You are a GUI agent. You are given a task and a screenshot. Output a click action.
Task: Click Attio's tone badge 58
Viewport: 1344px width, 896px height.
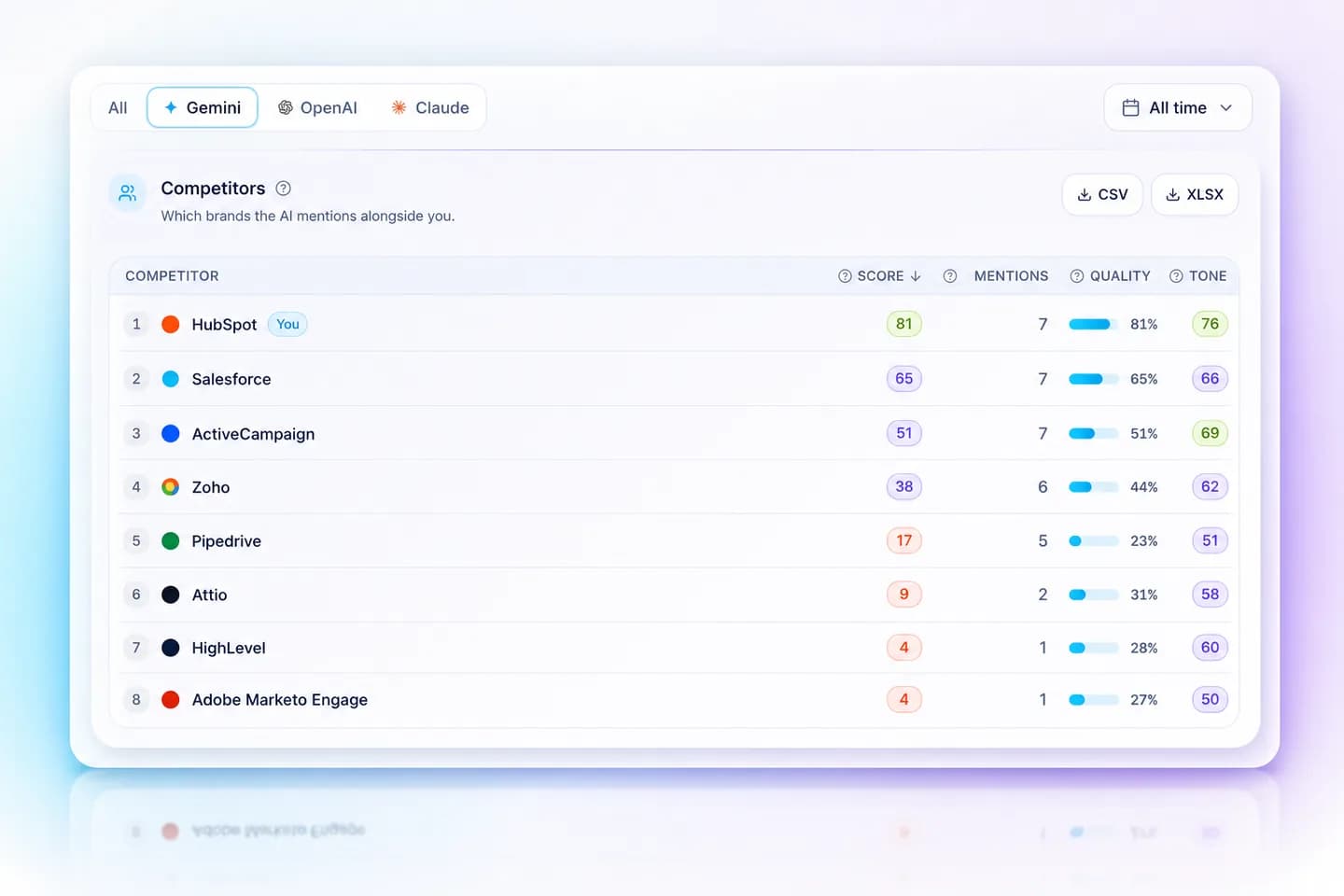1210,594
